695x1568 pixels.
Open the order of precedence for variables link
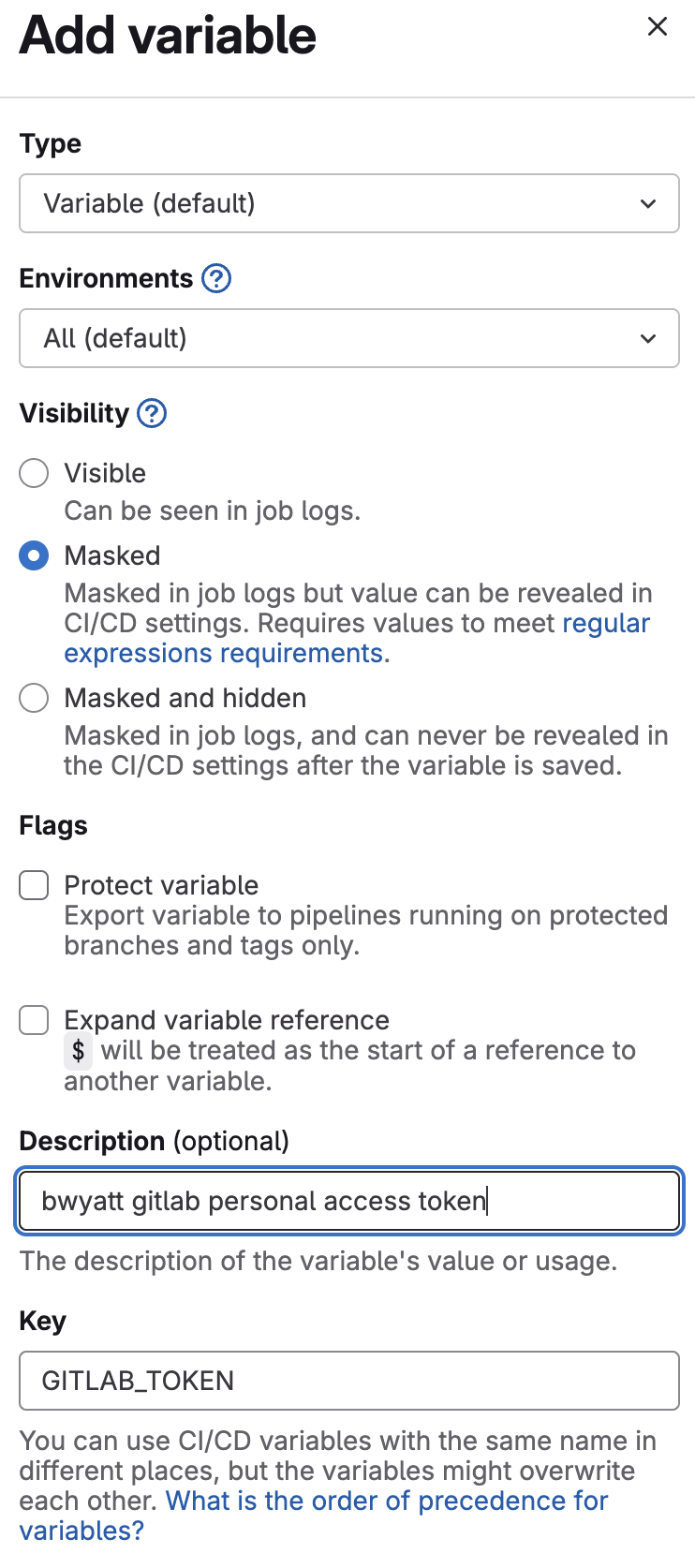(314, 1516)
